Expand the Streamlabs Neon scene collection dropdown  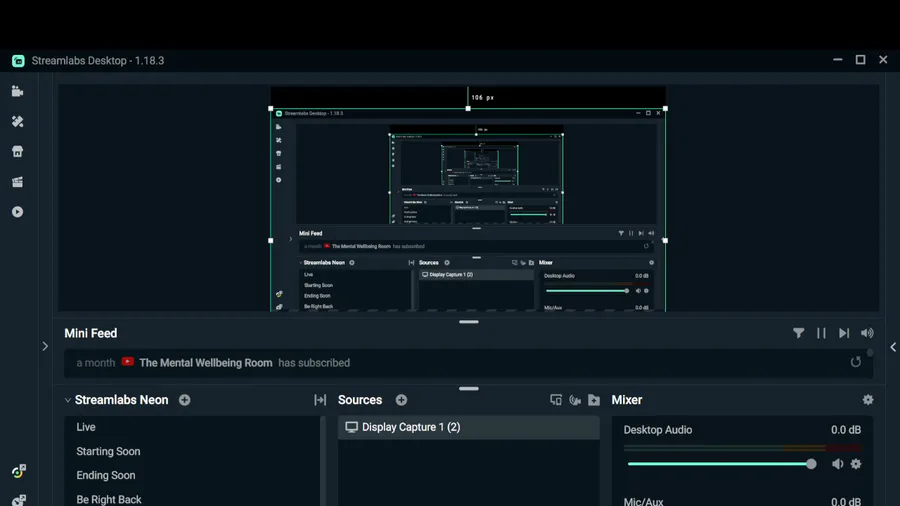tap(68, 400)
